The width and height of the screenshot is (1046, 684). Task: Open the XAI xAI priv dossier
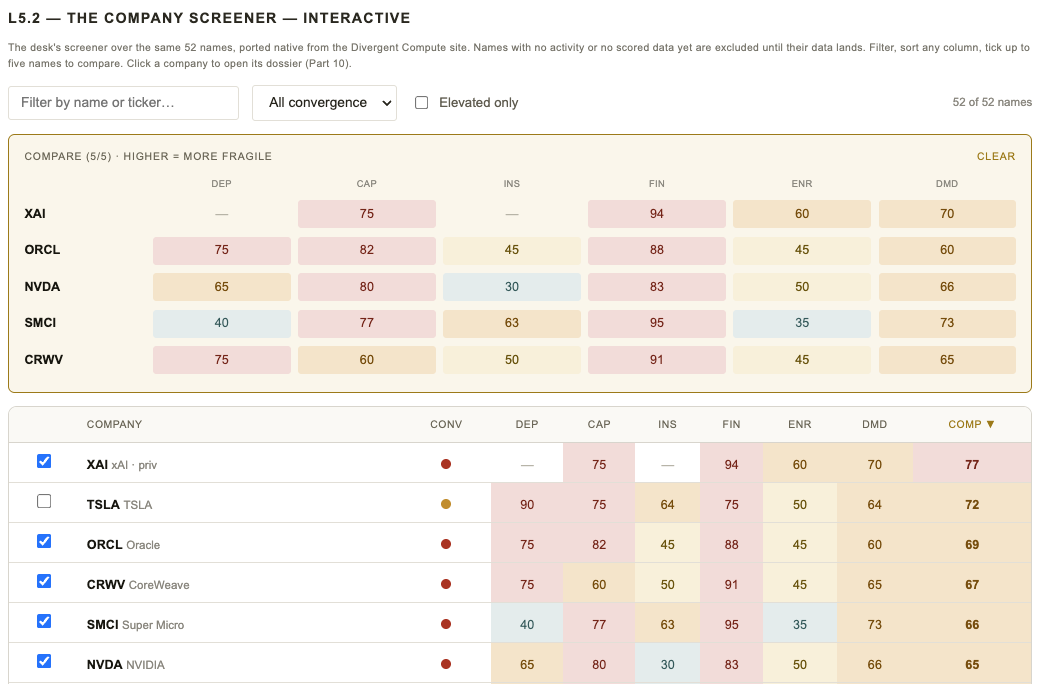tap(121, 464)
